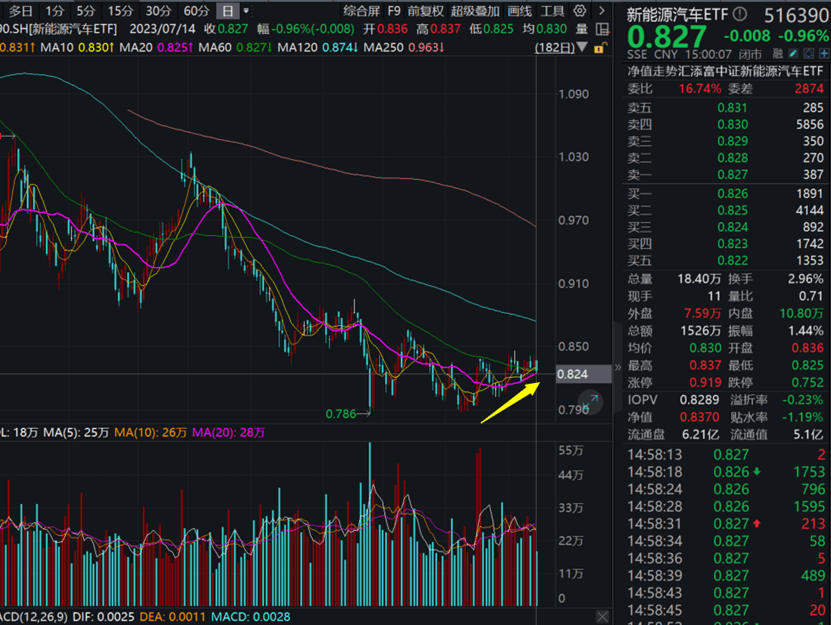The height and width of the screenshot is (625, 831).
Task: Switch to the 60分 timeframe tab
Action: coord(196,11)
